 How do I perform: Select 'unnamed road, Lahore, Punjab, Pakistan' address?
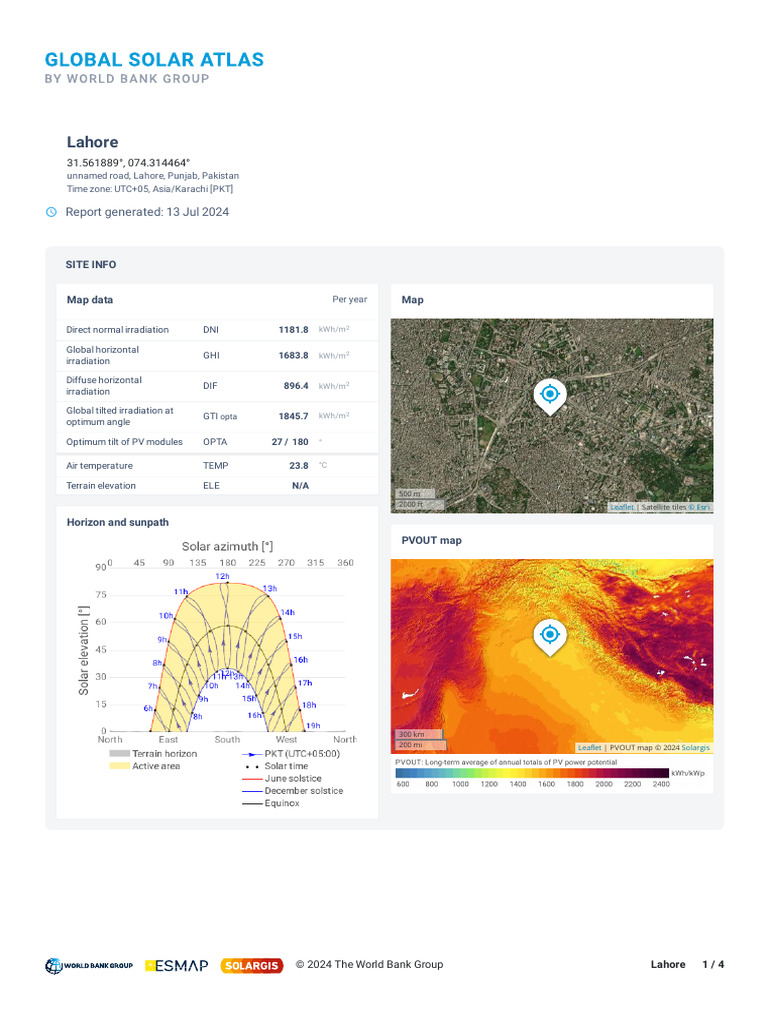(x=153, y=176)
